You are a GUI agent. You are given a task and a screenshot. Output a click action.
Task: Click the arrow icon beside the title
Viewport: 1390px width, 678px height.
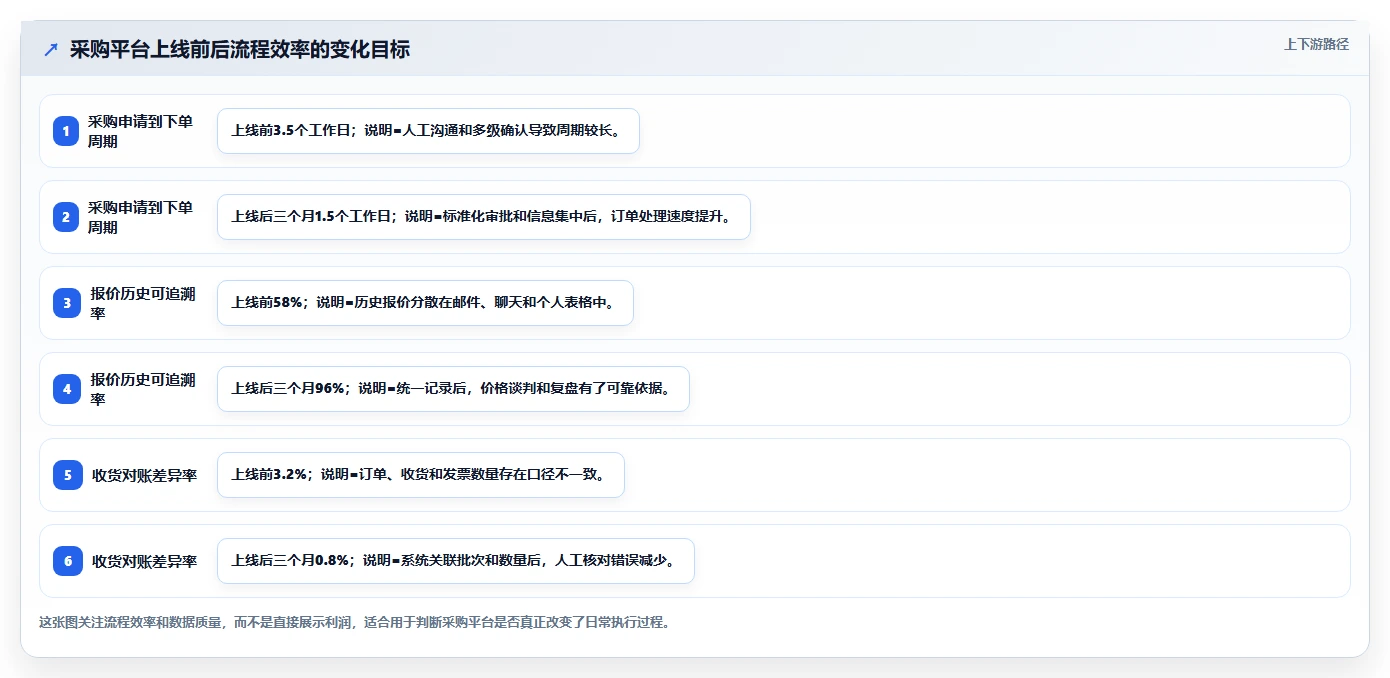click(51, 49)
